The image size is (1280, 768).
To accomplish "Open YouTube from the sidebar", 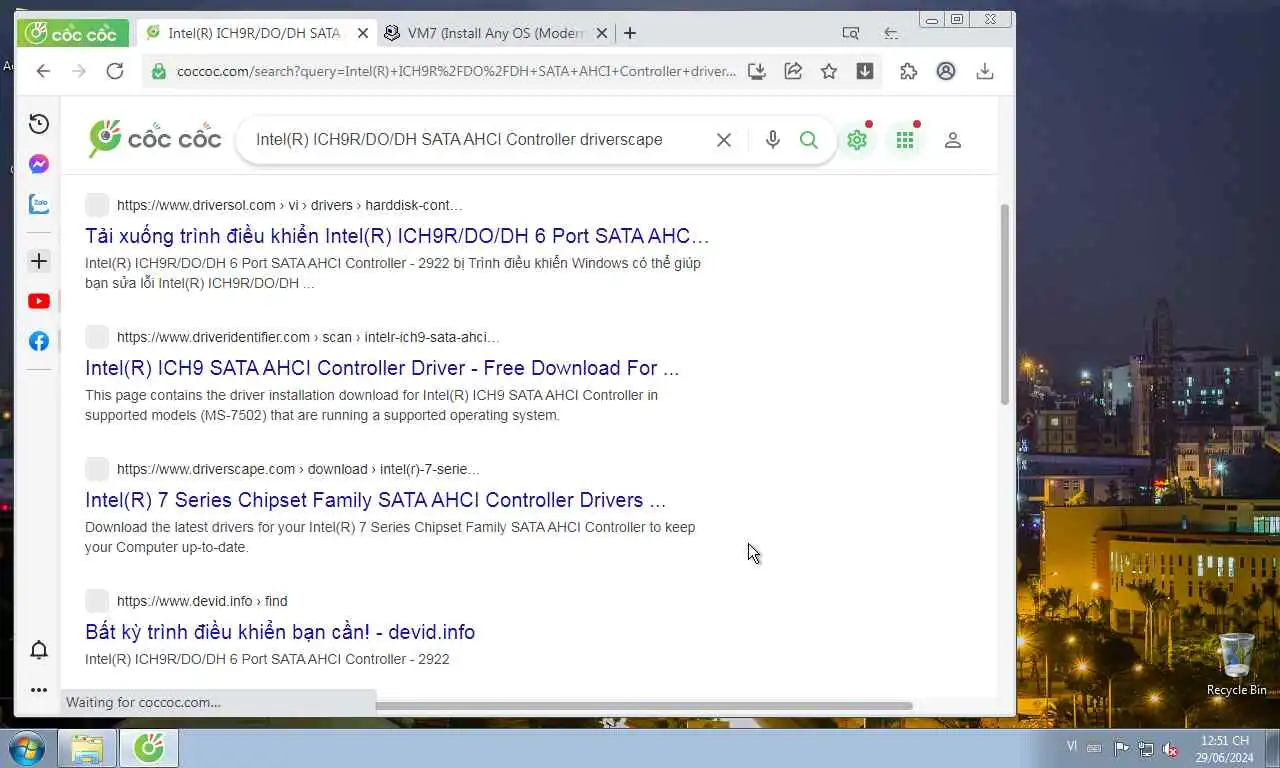I will click(39, 301).
